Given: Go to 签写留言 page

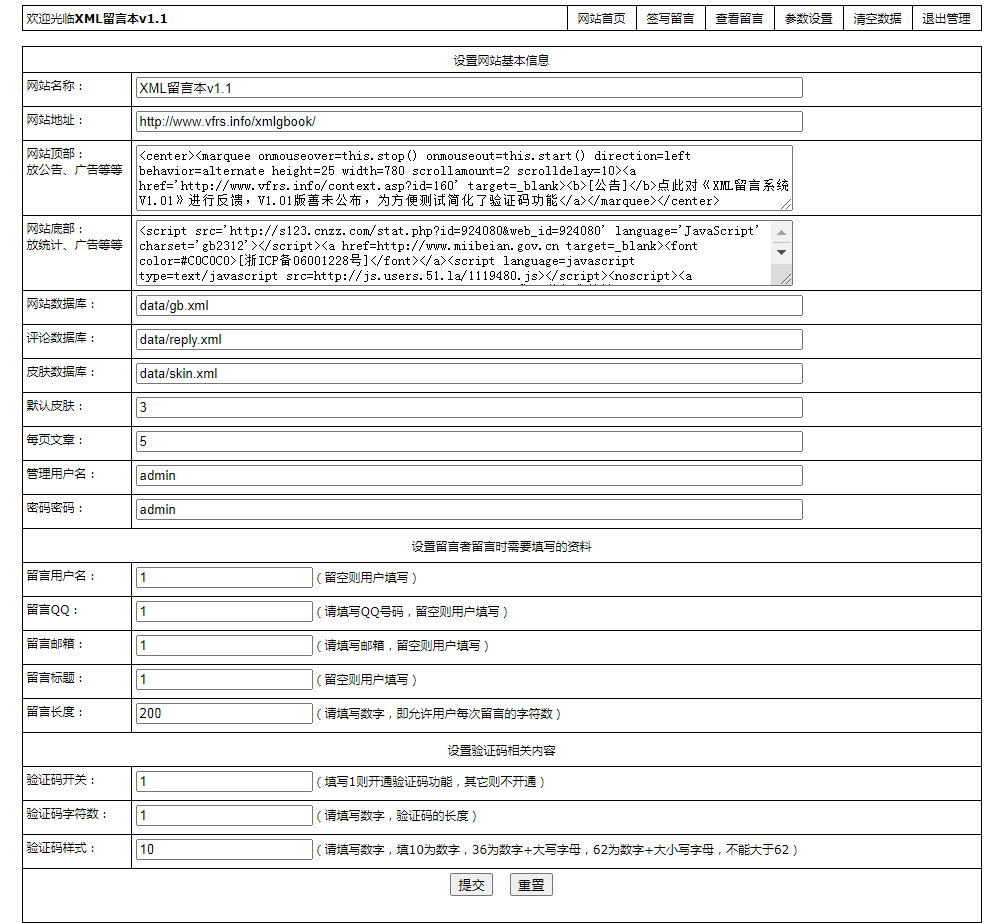Looking at the screenshot, I should (x=670, y=18).
